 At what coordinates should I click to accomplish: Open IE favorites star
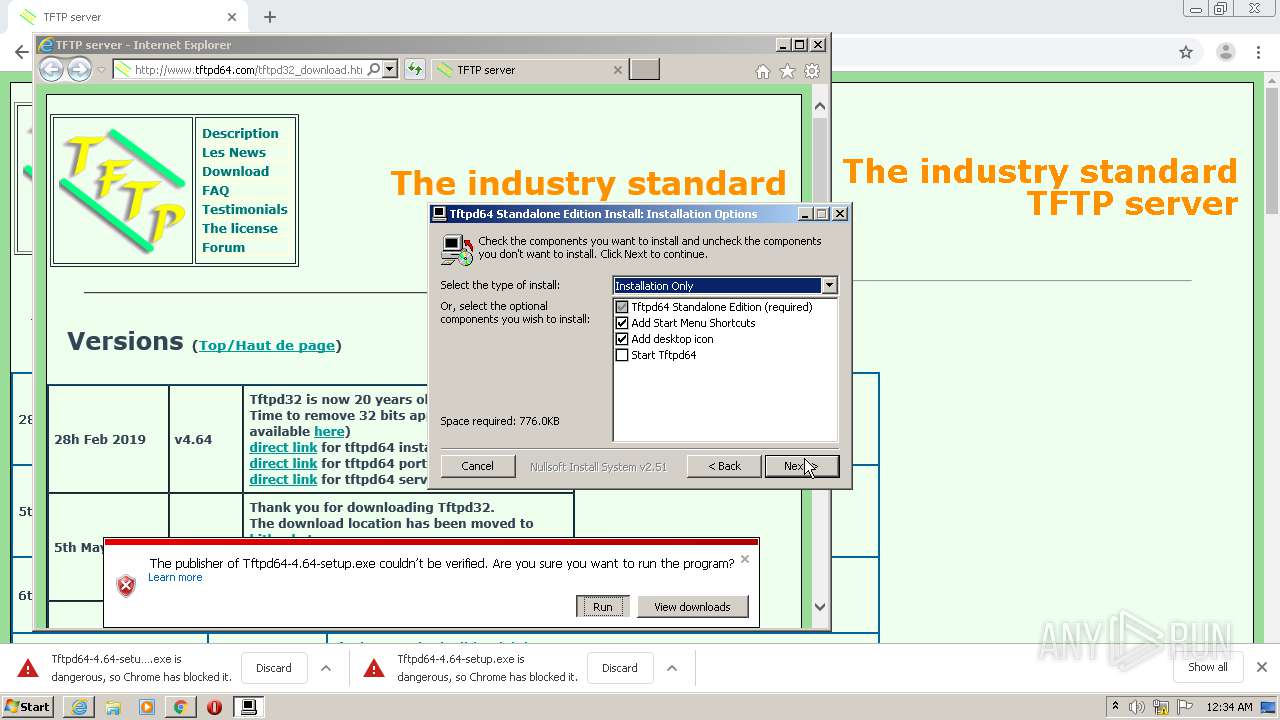787,71
